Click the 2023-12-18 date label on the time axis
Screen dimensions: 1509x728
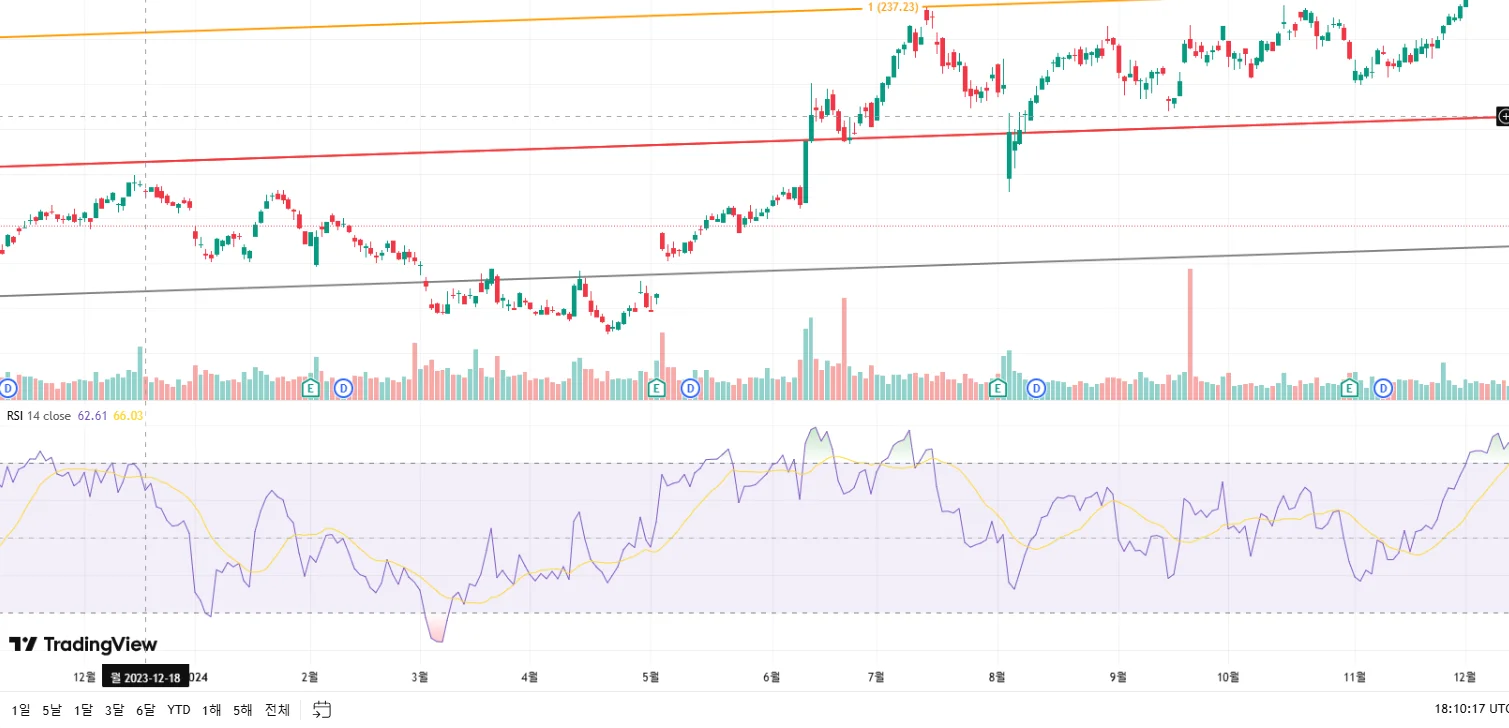pyautogui.click(x=146, y=678)
